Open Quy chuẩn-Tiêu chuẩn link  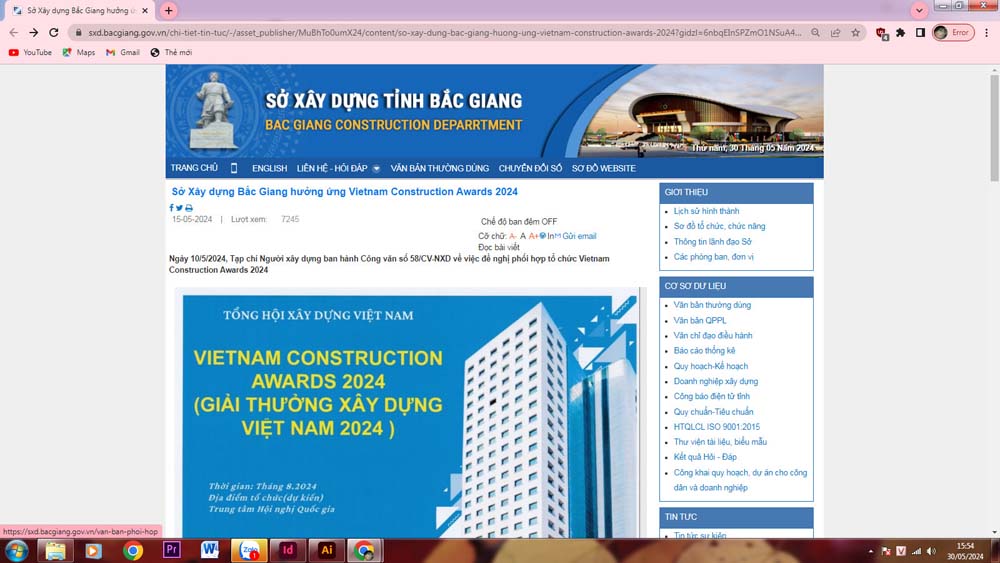click(x=713, y=412)
